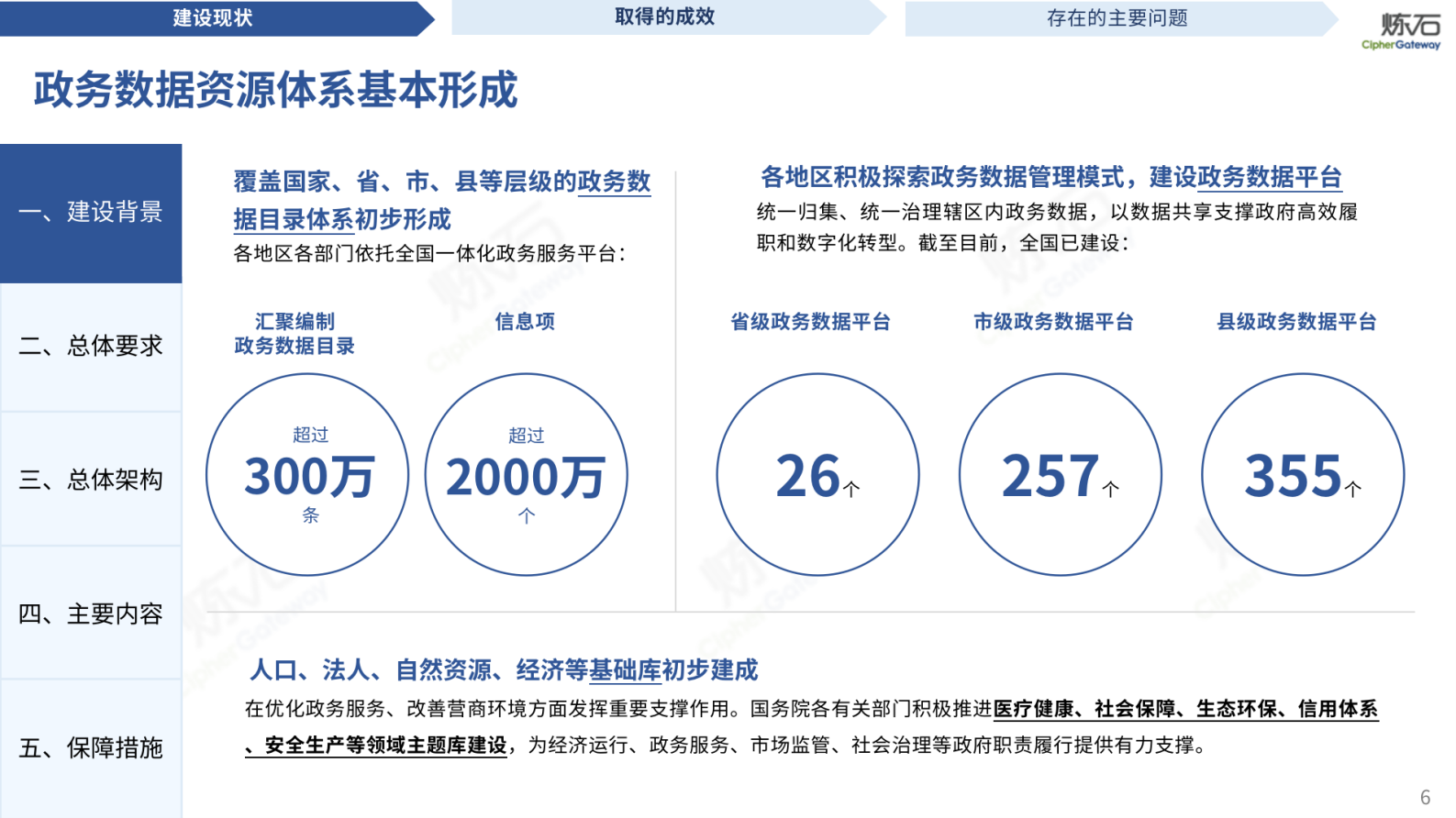The width and height of the screenshot is (1456, 818).
Task: Select the circle showing 26 个
Action: pos(817,474)
